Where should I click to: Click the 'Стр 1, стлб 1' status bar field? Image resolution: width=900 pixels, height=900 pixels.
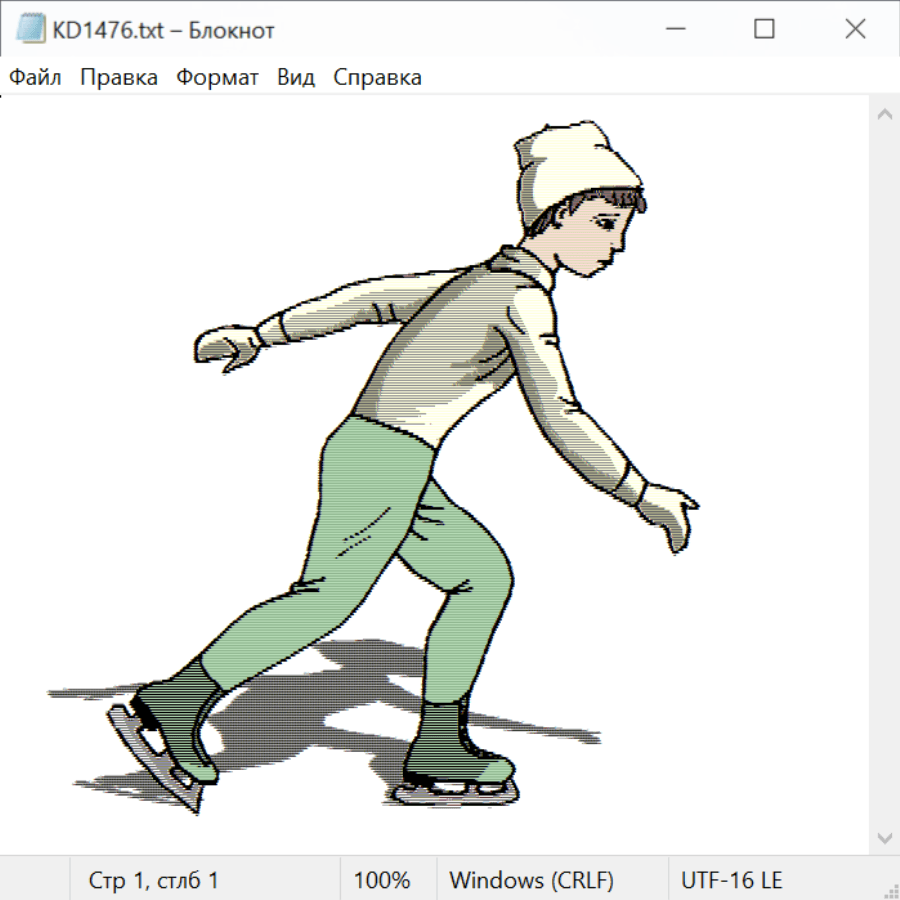pyautogui.click(x=154, y=880)
